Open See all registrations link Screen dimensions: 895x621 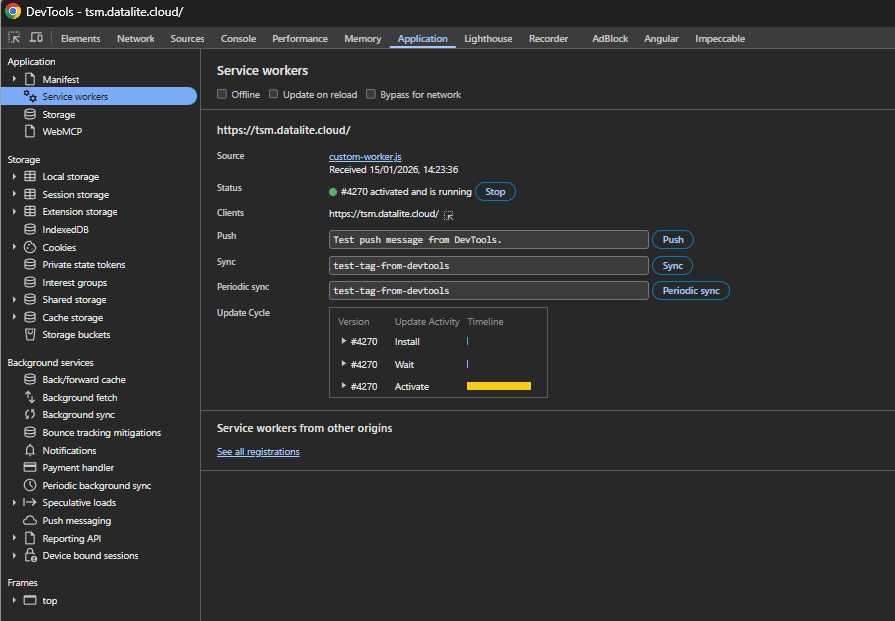[258, 451]
